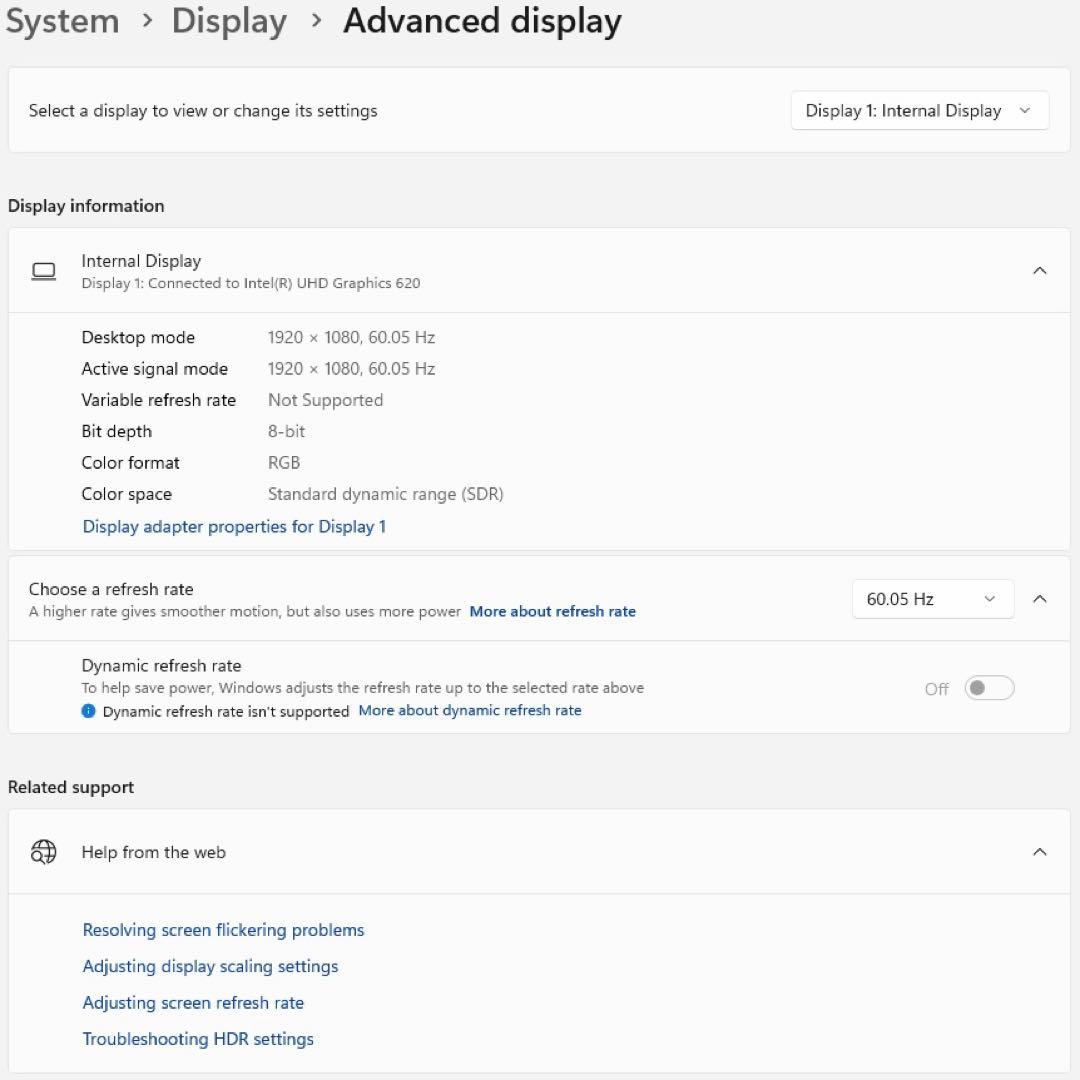Open Adjusting display scaling settings

pos(210,966)
